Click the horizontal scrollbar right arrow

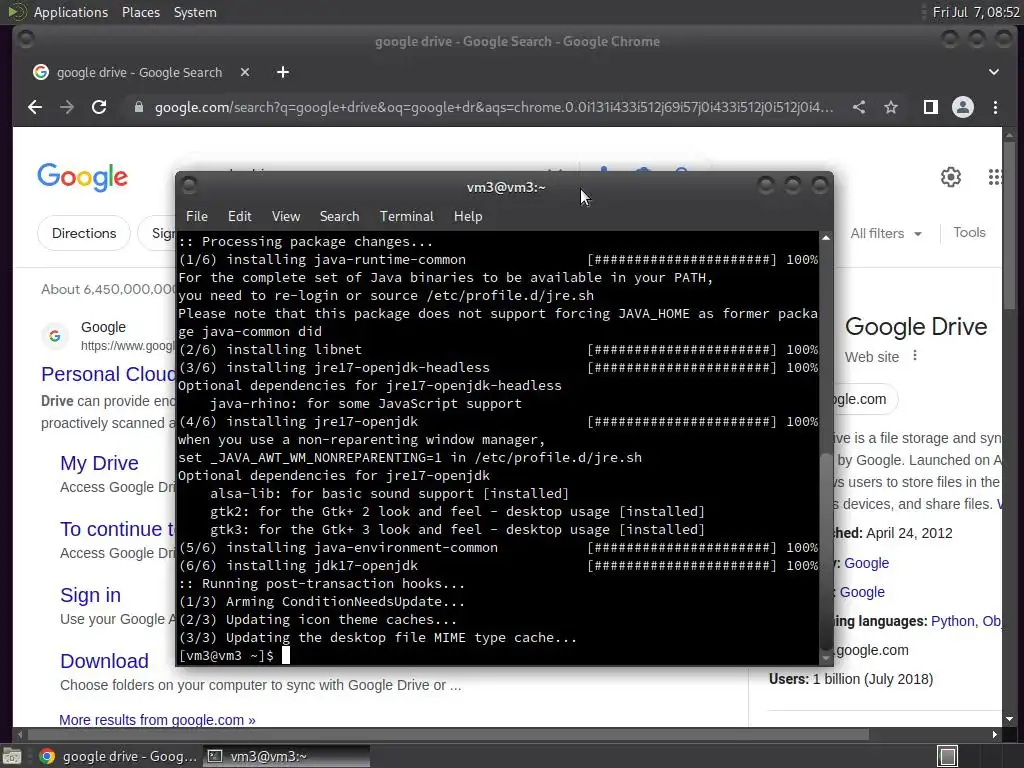(994, 735)
